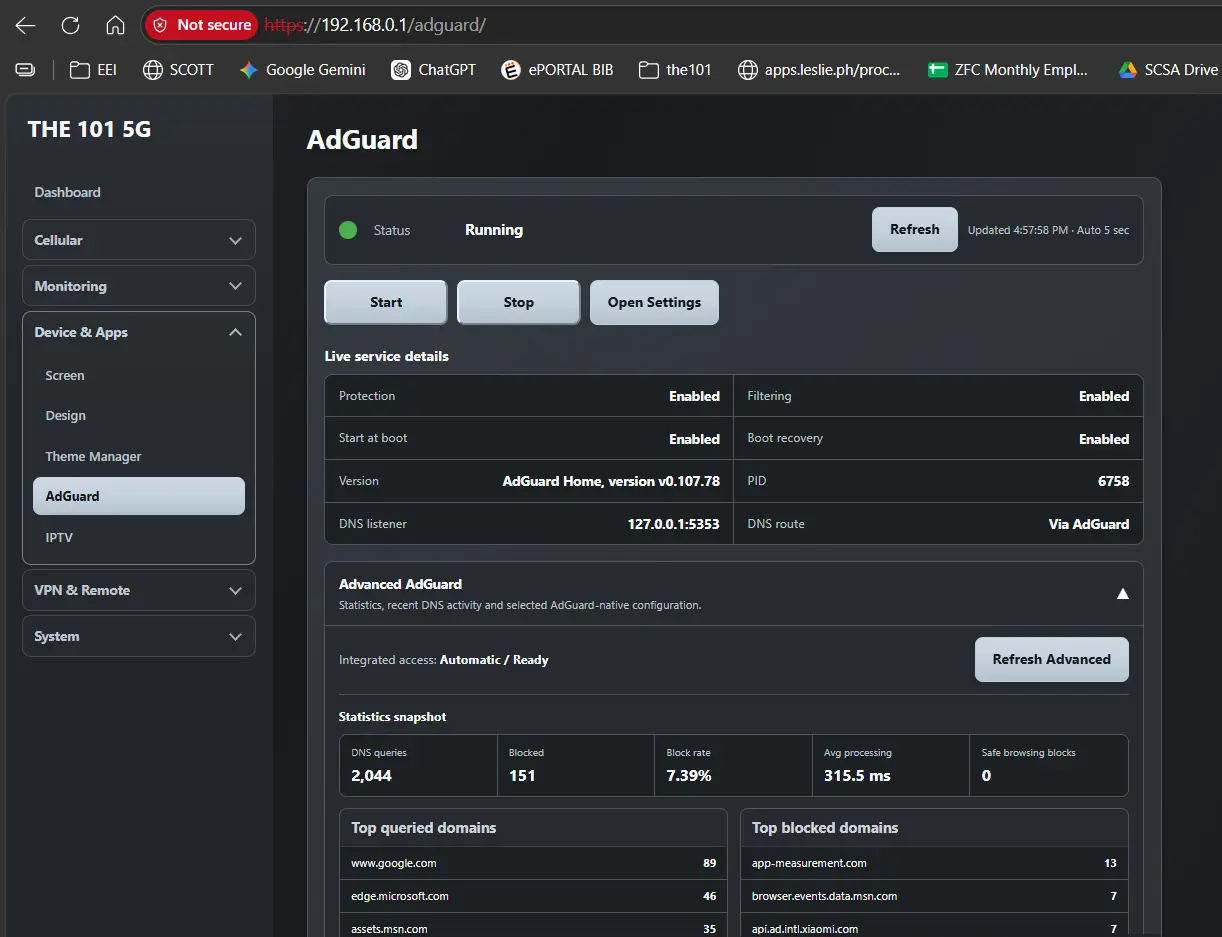Click the www.google.com queried domain row

(533, 863)
